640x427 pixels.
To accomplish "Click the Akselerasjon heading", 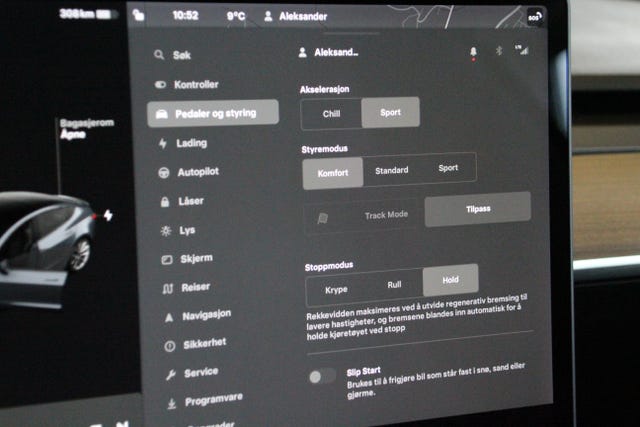I will (x=324, y=89).
